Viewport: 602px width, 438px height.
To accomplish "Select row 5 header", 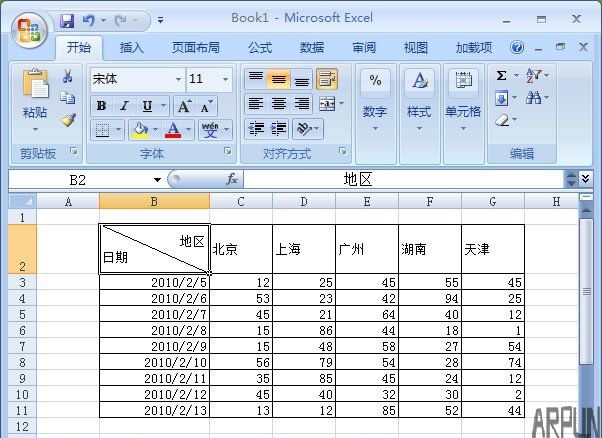I will tap(22, 314).
